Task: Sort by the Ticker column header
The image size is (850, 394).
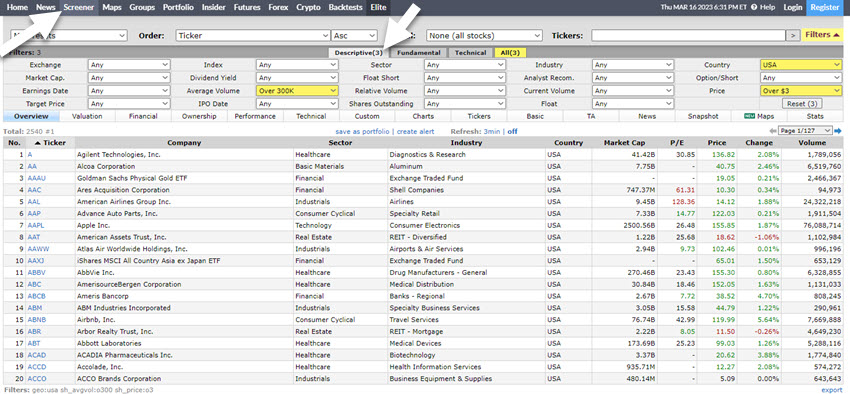Action: [49, 143]
